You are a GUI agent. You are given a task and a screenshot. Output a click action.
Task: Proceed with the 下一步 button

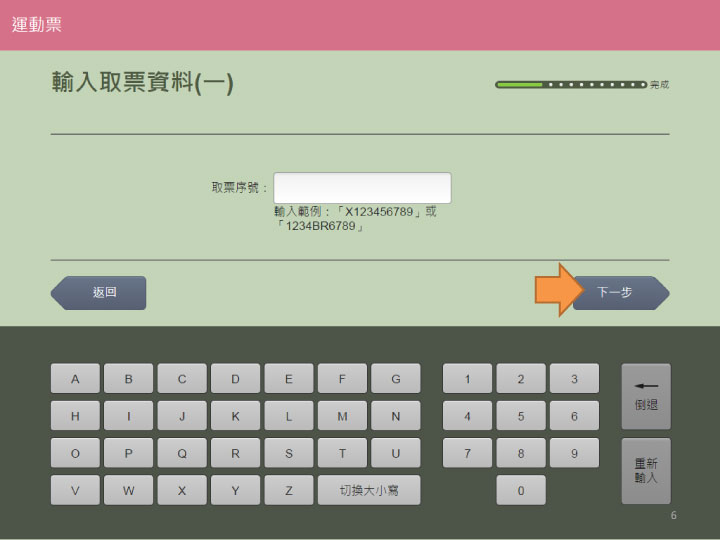(621, 293)
